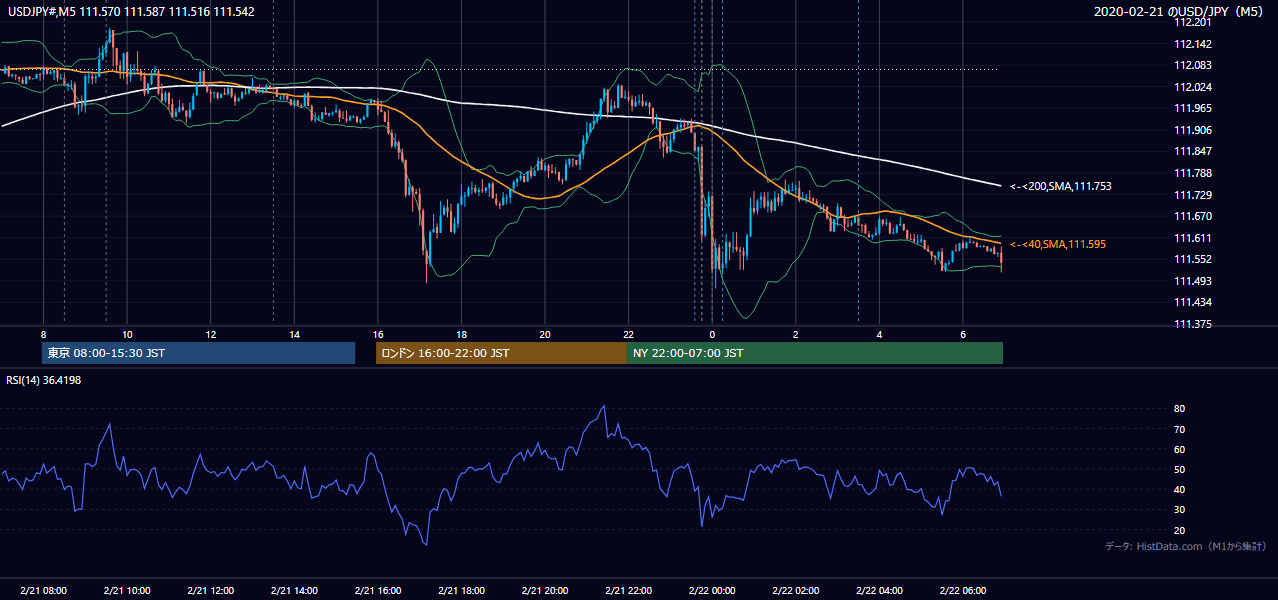Image resolution: width=1278 pixels, height=600 pixels.
Task: Click price axis value 111.847
Action: click(x=1191, y=151)
